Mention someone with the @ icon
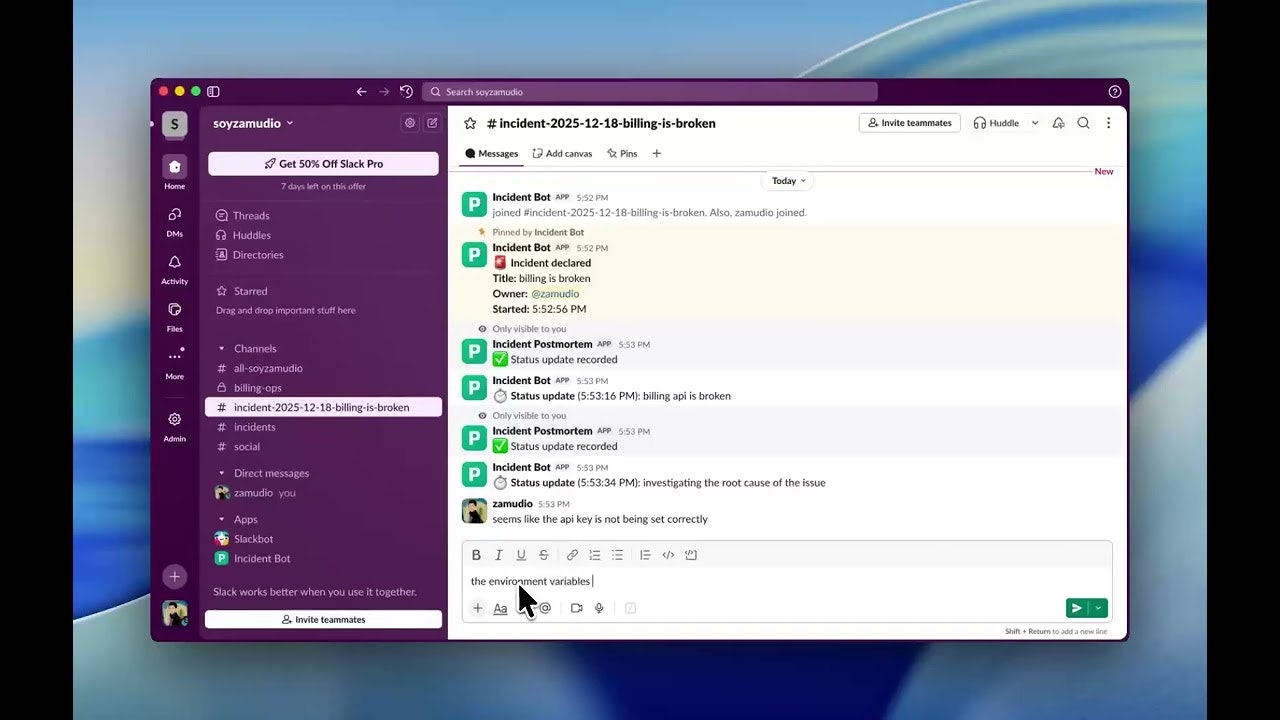The height and width of the screenshot is (720, 1280). pos(545,608)
